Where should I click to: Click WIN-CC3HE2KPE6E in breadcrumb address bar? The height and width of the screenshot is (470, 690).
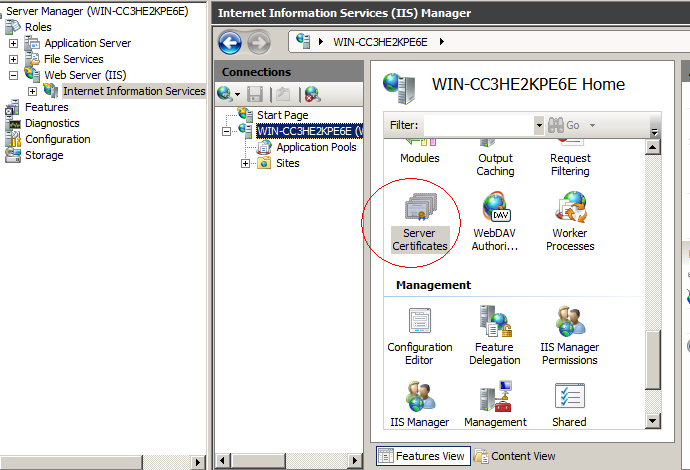(x=380, y=42)
